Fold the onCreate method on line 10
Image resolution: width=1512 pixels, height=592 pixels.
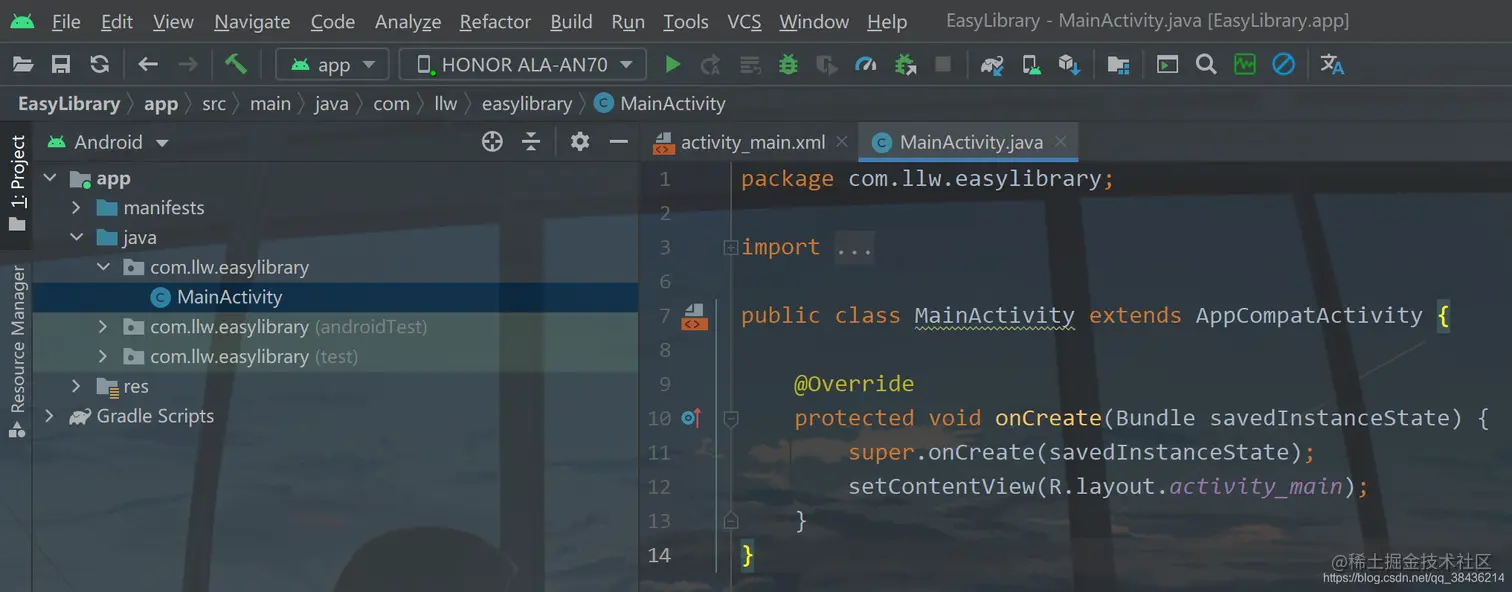click(x=731, y=419)
